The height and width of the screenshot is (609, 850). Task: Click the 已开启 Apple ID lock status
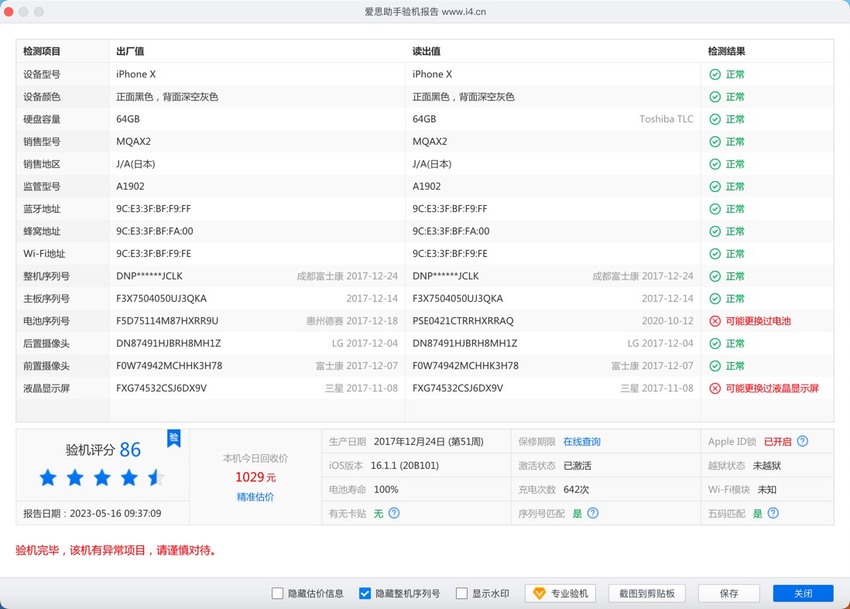[x=777, y=441]
